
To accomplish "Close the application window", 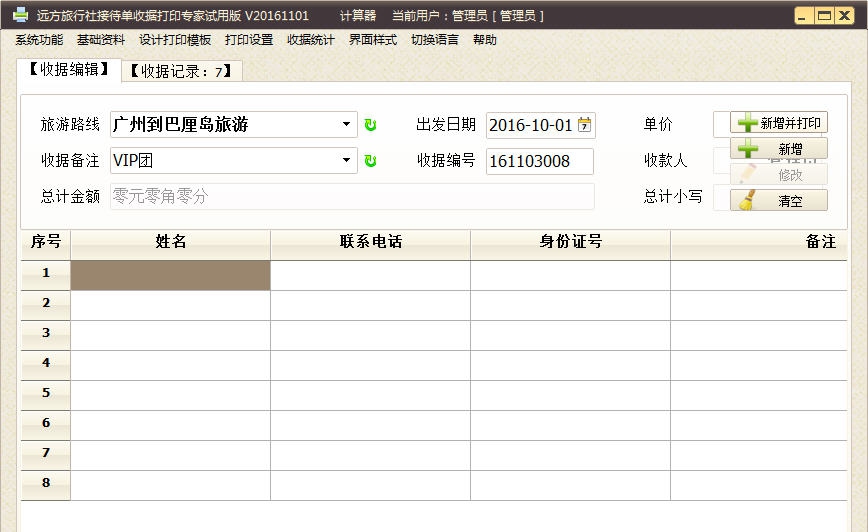I will (845, 16).
